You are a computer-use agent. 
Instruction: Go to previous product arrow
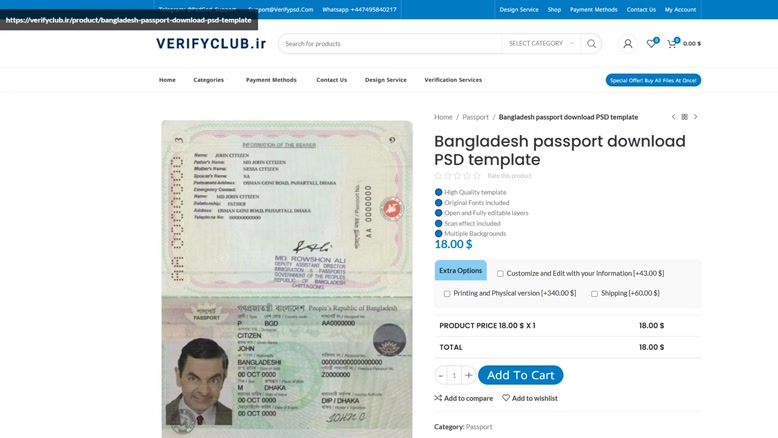[673, 117]
